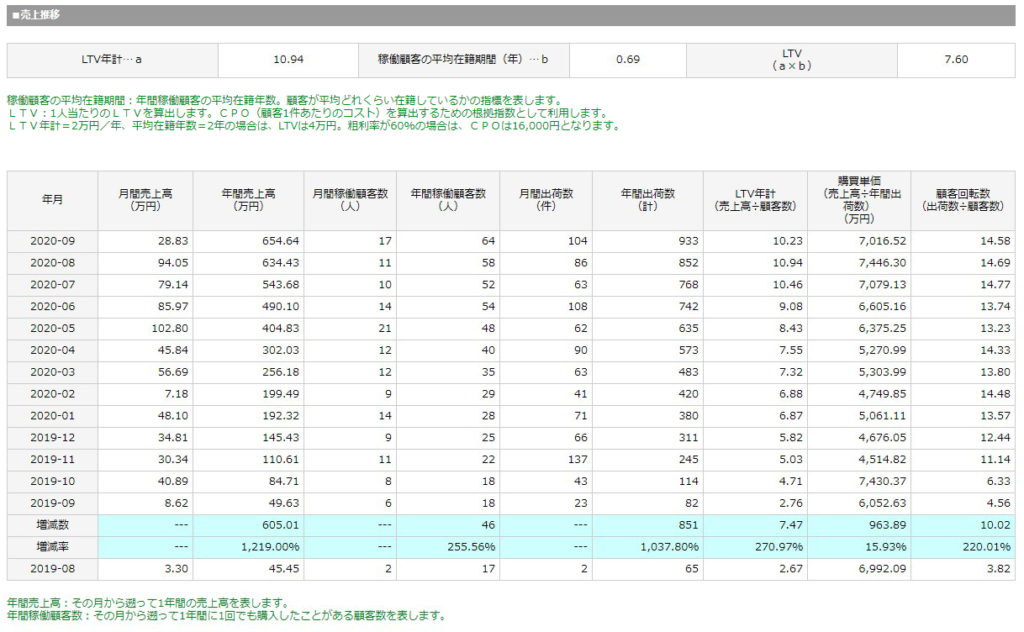This screenshot has height=632, width=1024.
Task: Click the 0.69 average tenure value
Action: (627, 60)
